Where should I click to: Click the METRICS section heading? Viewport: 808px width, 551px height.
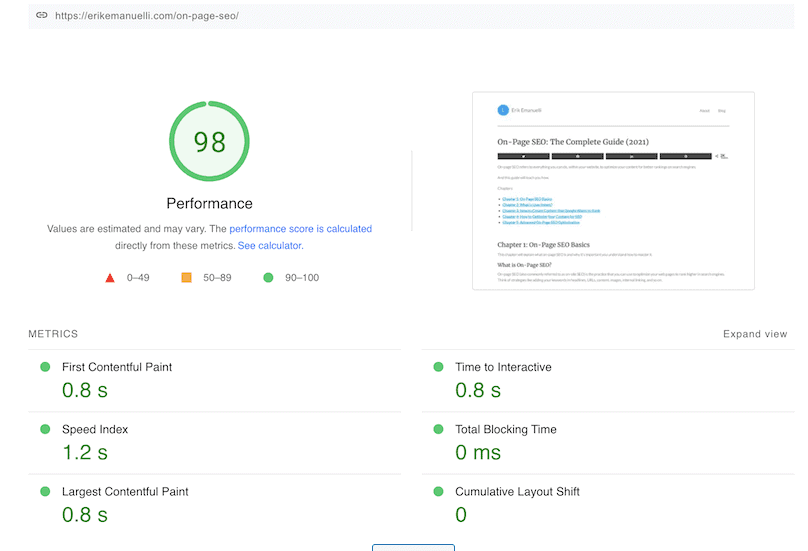click(x=53, y=334)
